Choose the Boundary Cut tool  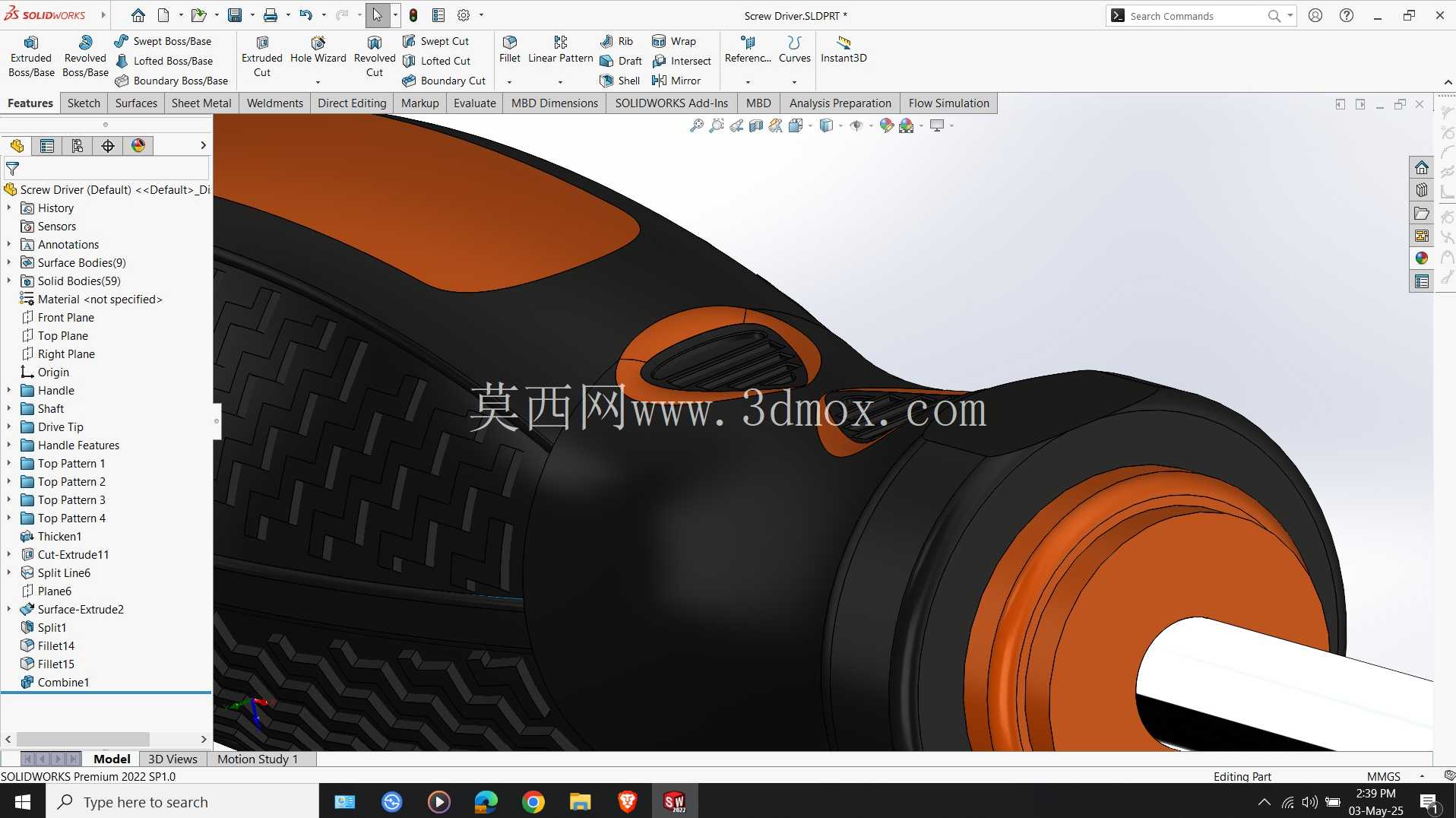444,81
